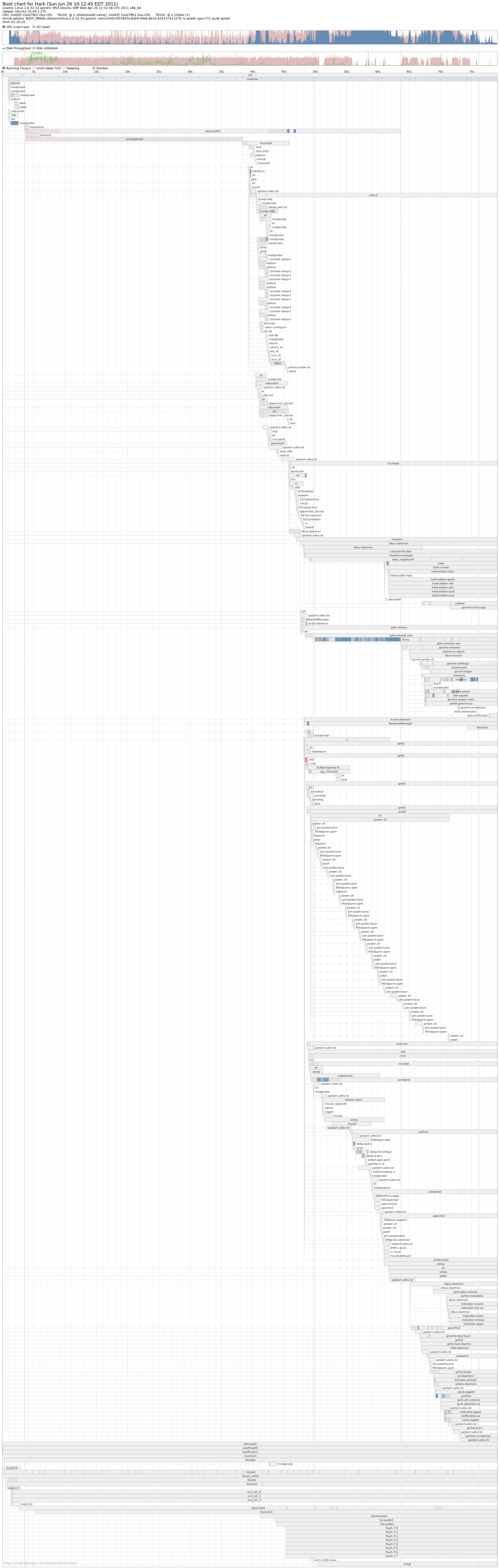
Task: Select the kpsmoused kernel thread bar
Action: click(379, 1516)
